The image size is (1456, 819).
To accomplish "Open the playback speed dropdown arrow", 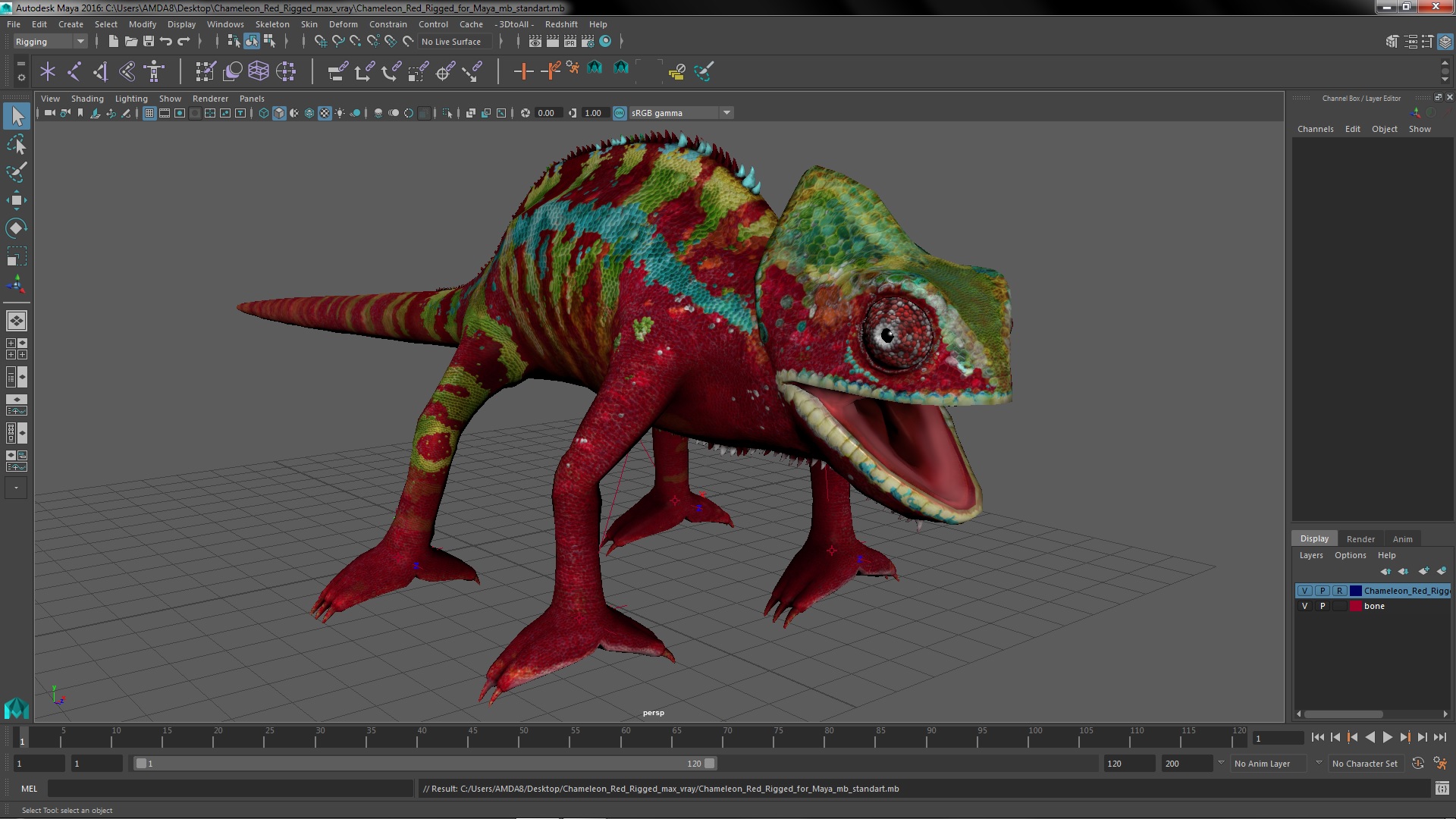I will [1221, 763].
